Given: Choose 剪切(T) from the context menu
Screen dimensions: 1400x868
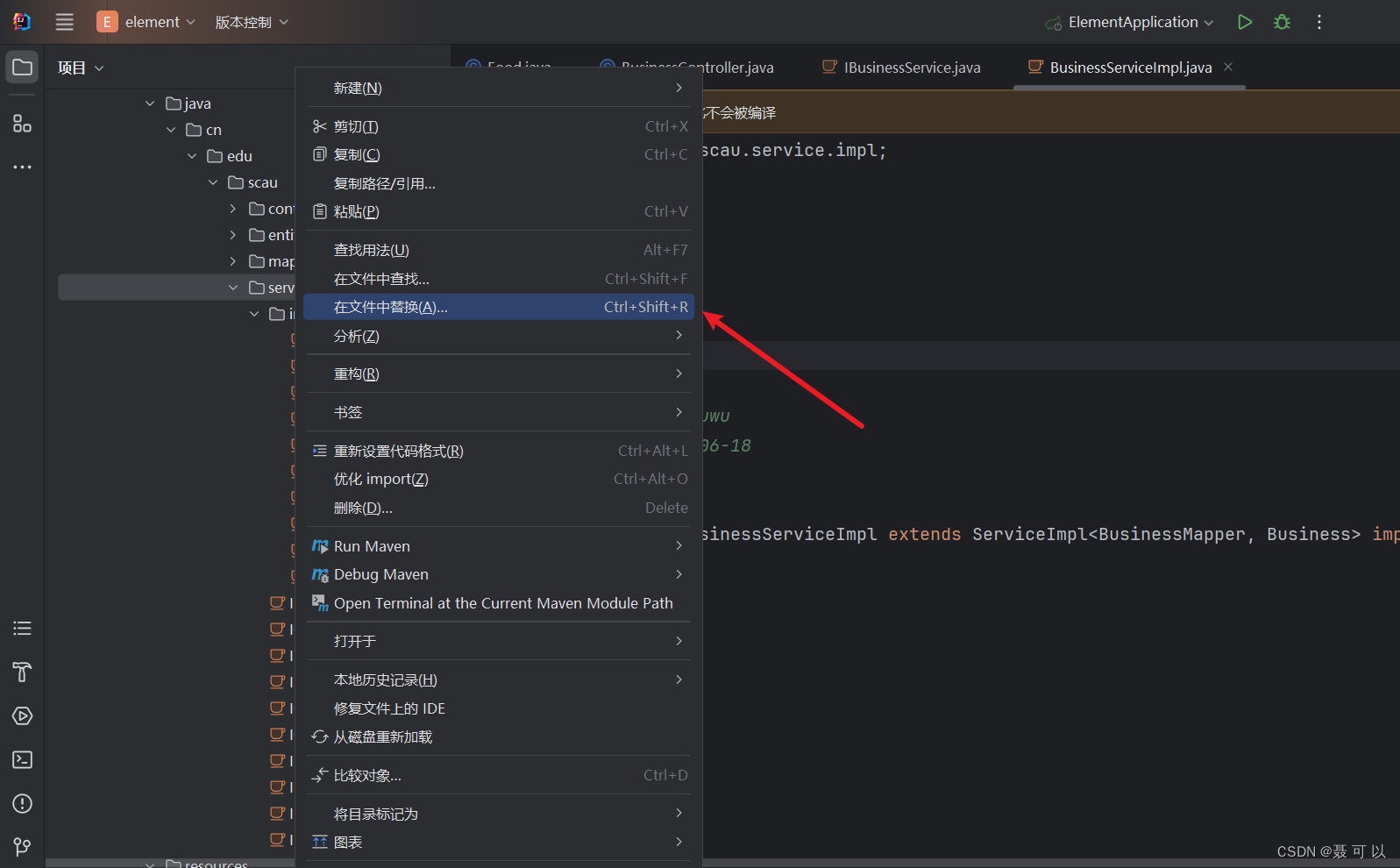Looking at the screenshot, I should (x=498, y=126).
